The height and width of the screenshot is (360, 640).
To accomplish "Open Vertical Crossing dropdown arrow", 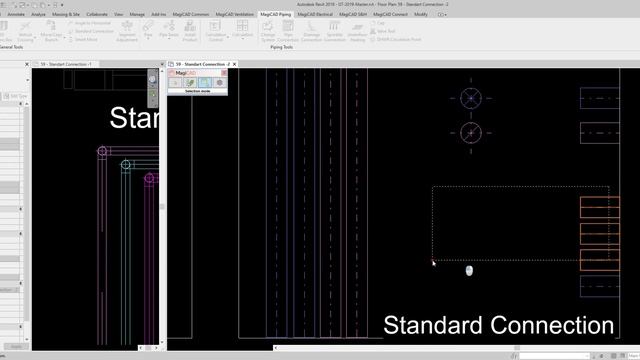I will pos(35,38).
